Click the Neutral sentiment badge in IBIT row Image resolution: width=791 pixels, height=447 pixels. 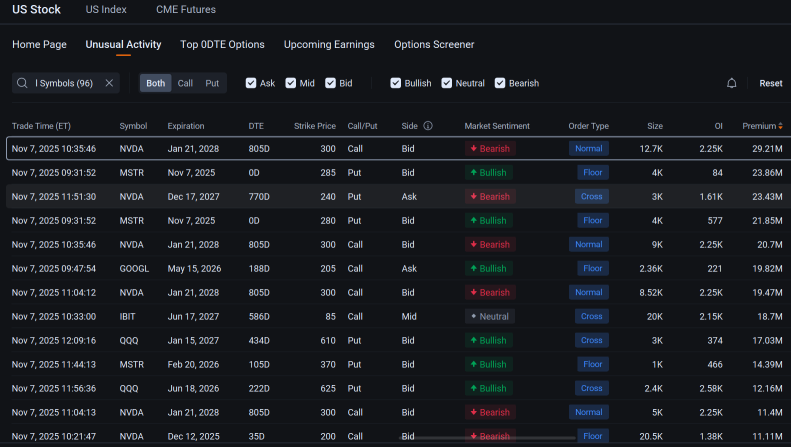click(x=489, y=316)
